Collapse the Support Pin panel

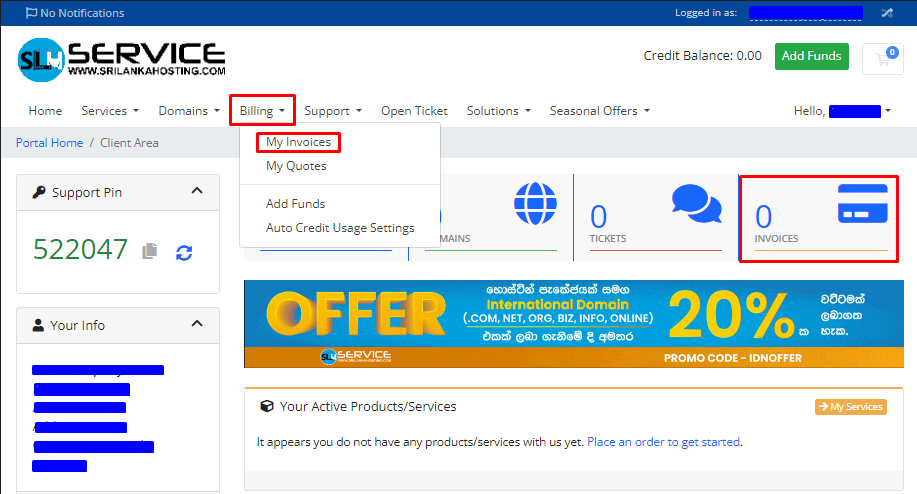[197, 191]
